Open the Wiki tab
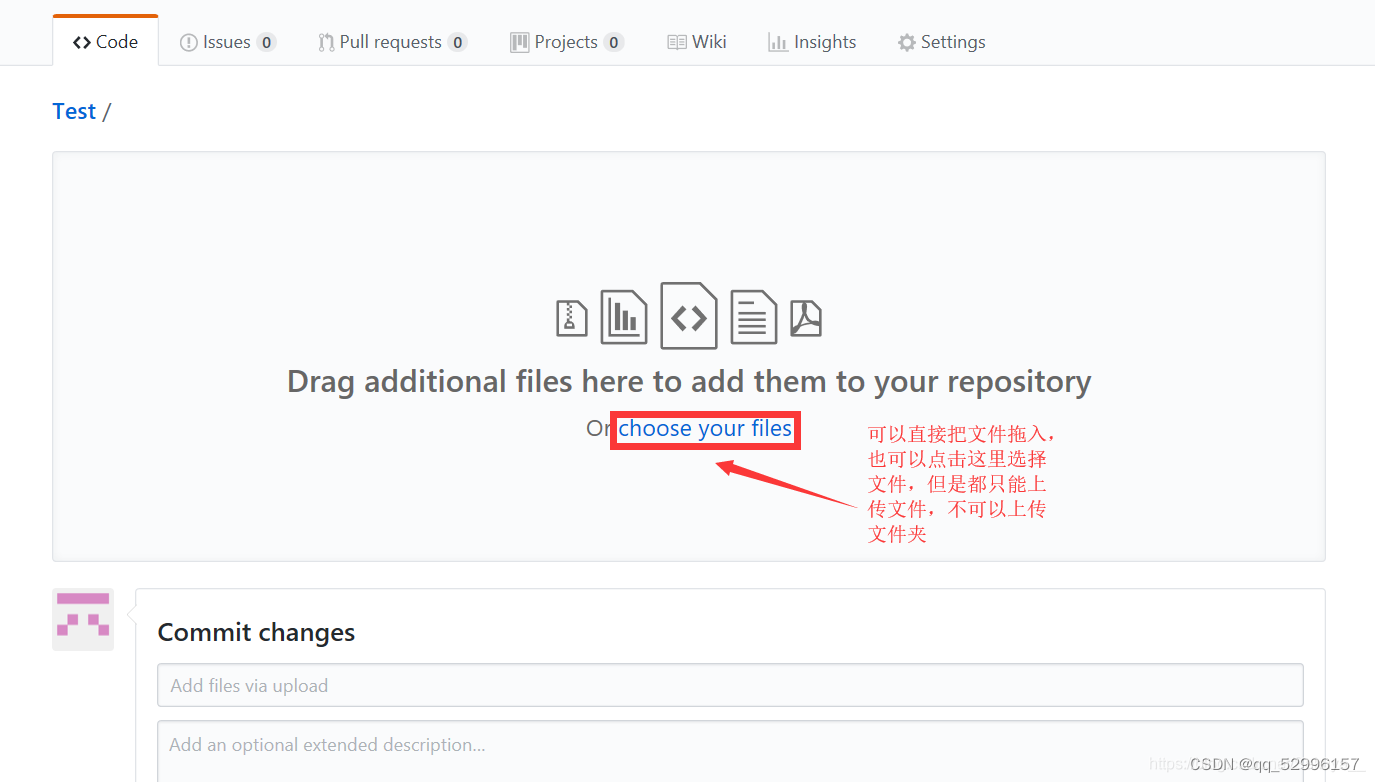The image size is (1375, 782). click(697, 42)
